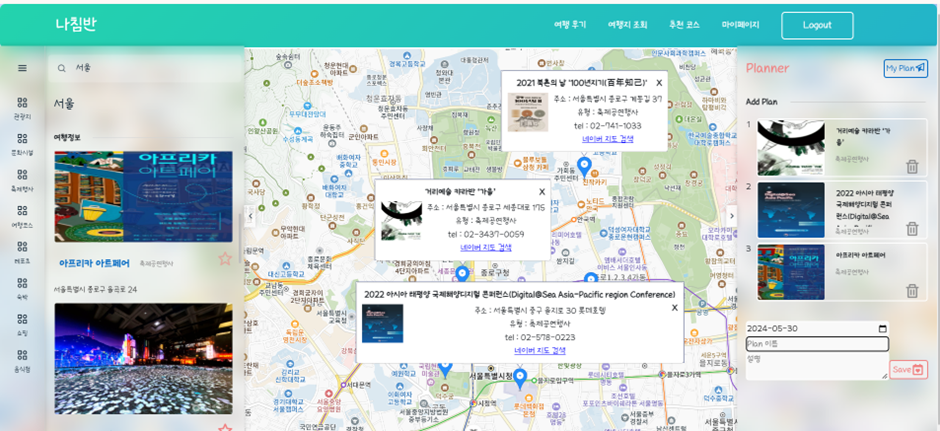Viewport: 940px width, 431px height.
Task: Favorite 아프리카 아트페어 with the star icon
Action: point(225,258)
